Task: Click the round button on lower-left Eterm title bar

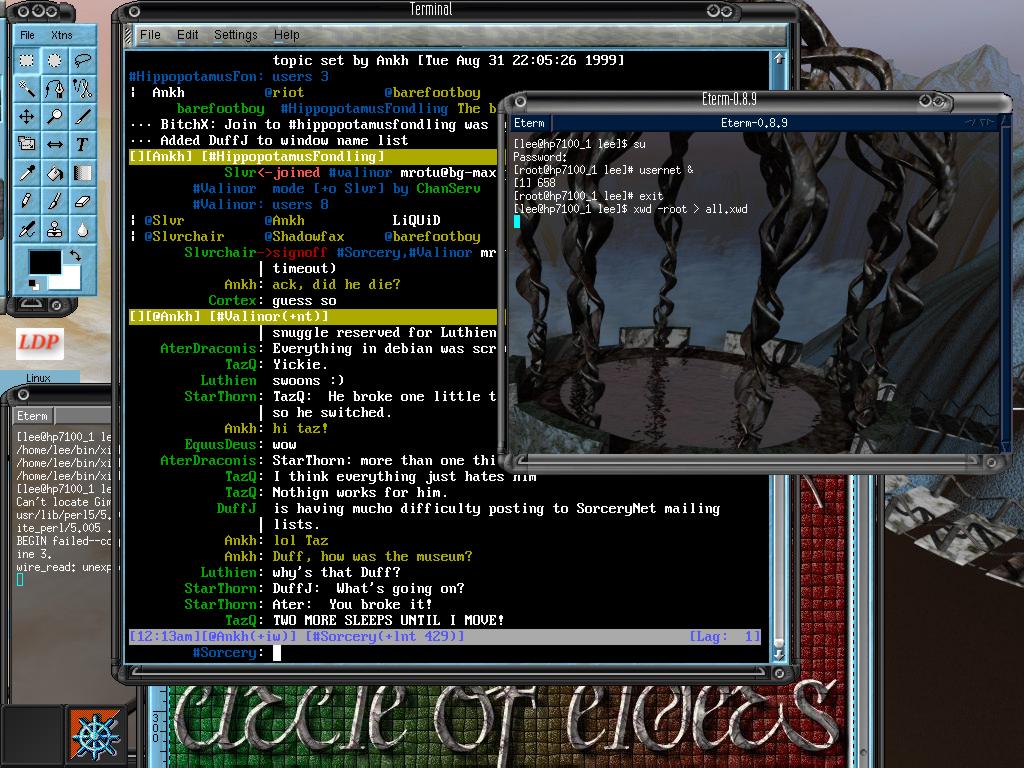Action: point(23,394)
